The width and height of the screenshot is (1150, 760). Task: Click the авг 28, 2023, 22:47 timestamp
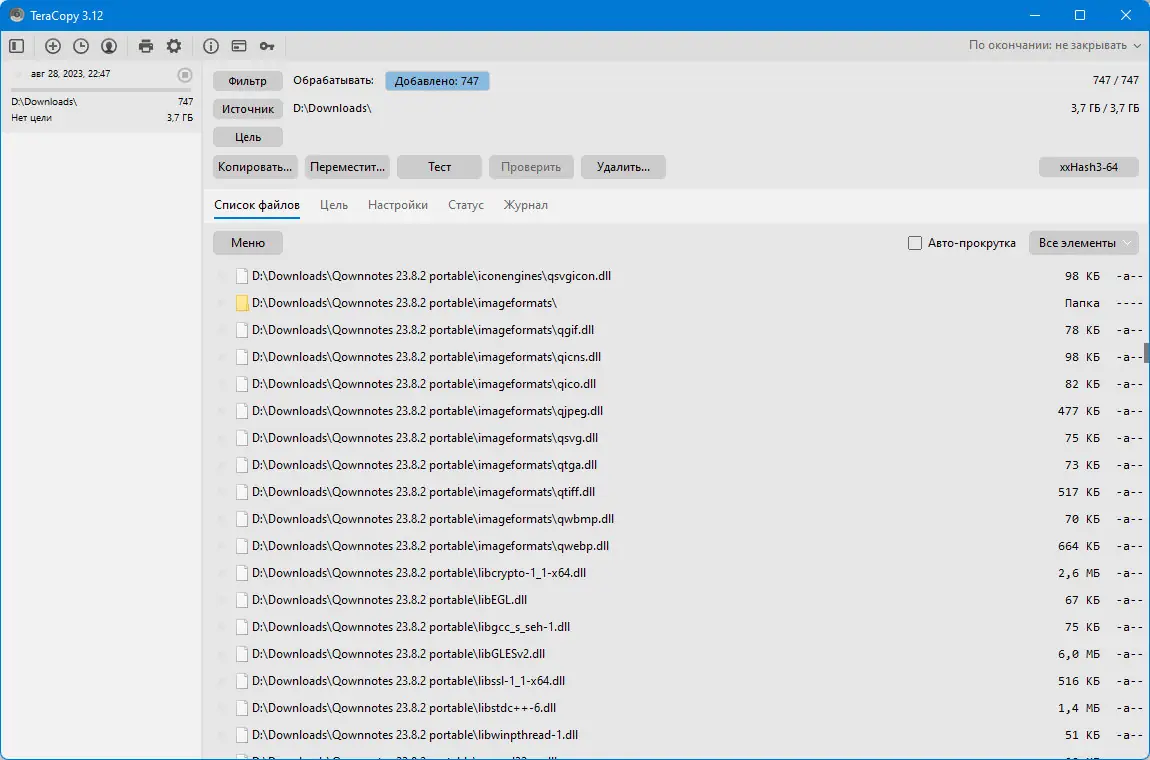coord(70,74)
